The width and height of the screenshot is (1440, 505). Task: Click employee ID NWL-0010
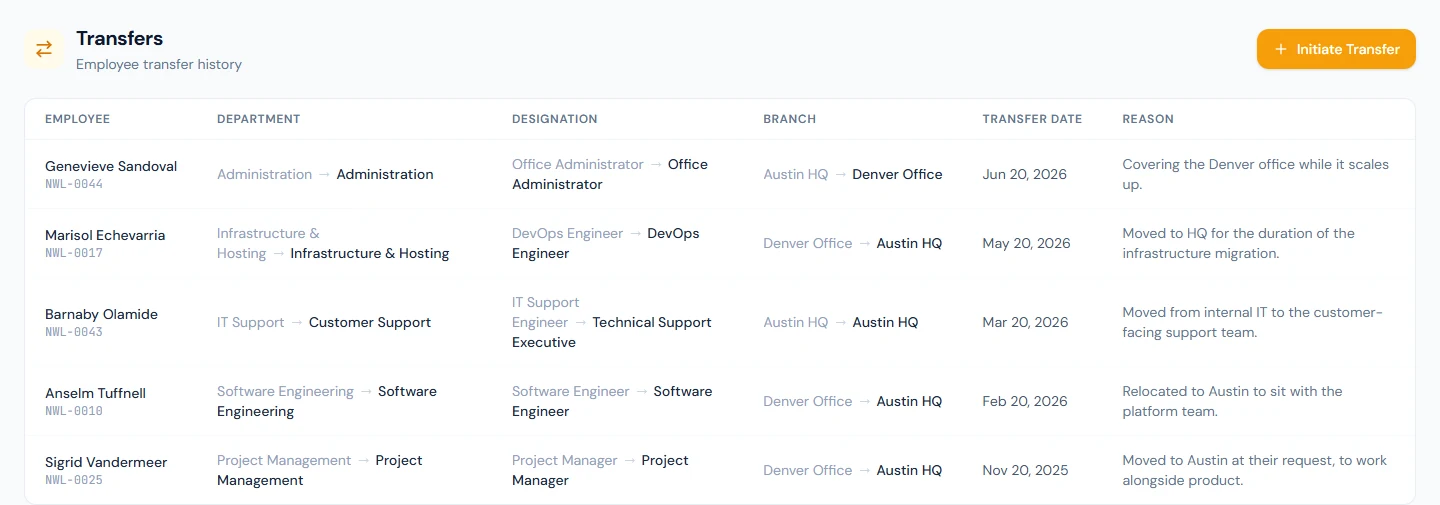[74, 411]
